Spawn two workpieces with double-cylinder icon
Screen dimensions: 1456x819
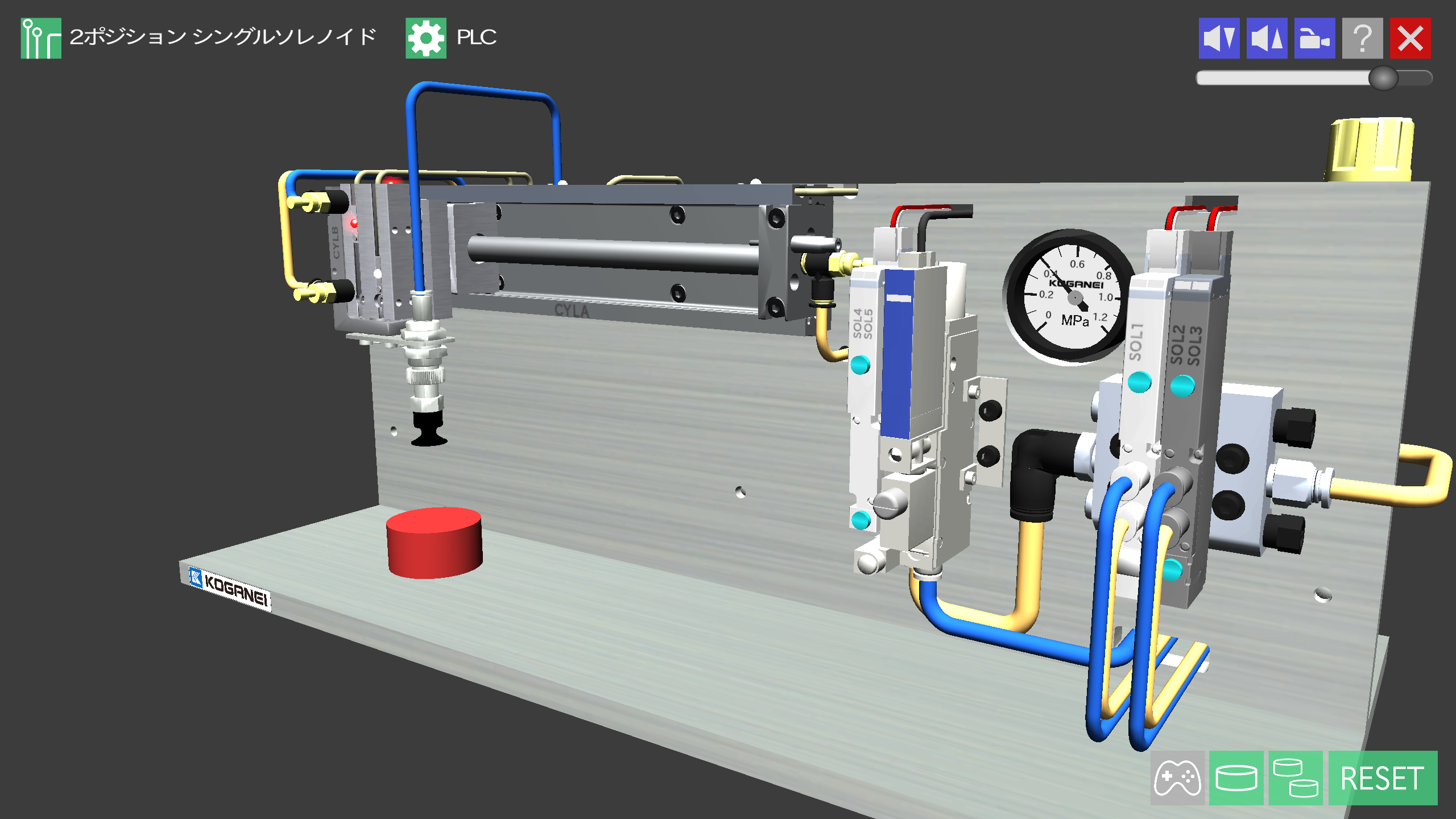pyautogui.click(x=1295, y=777)
